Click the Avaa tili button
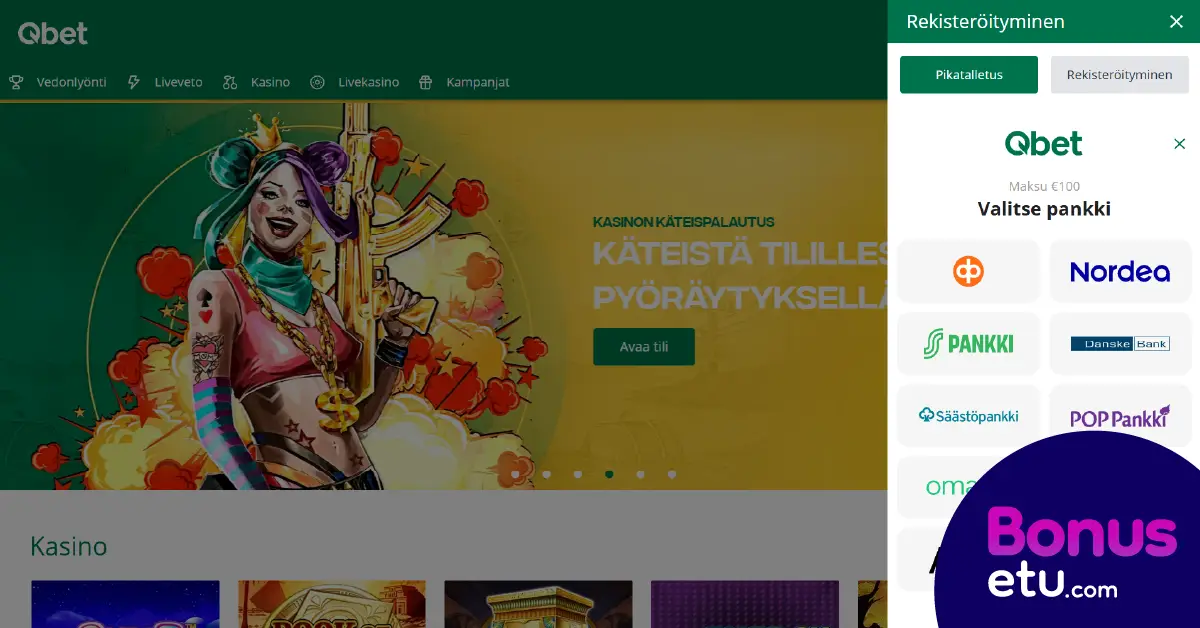 coord(644,347)
